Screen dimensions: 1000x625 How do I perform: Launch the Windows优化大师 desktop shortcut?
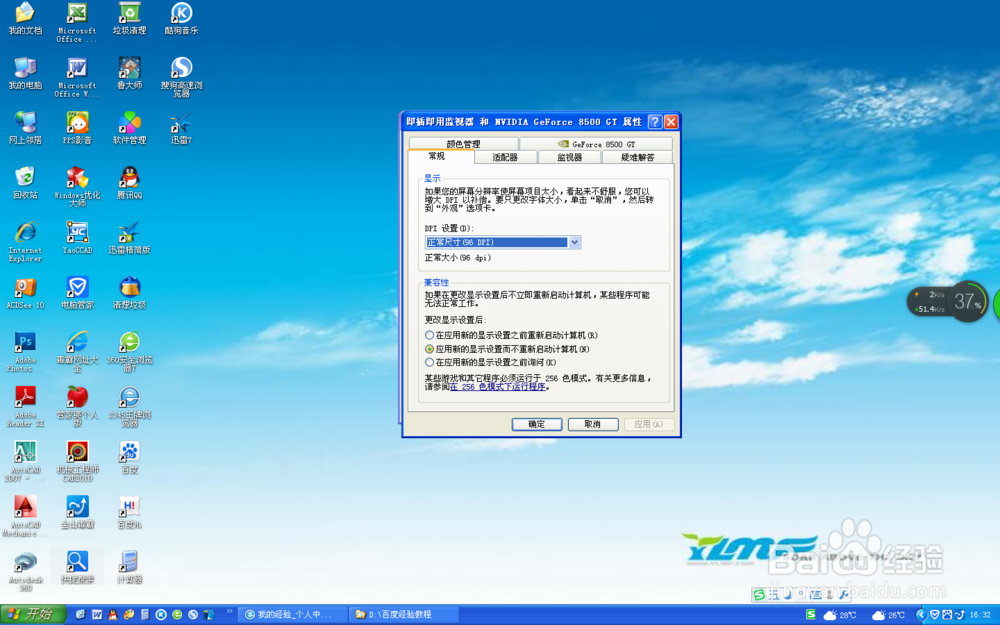click(77, 187)
